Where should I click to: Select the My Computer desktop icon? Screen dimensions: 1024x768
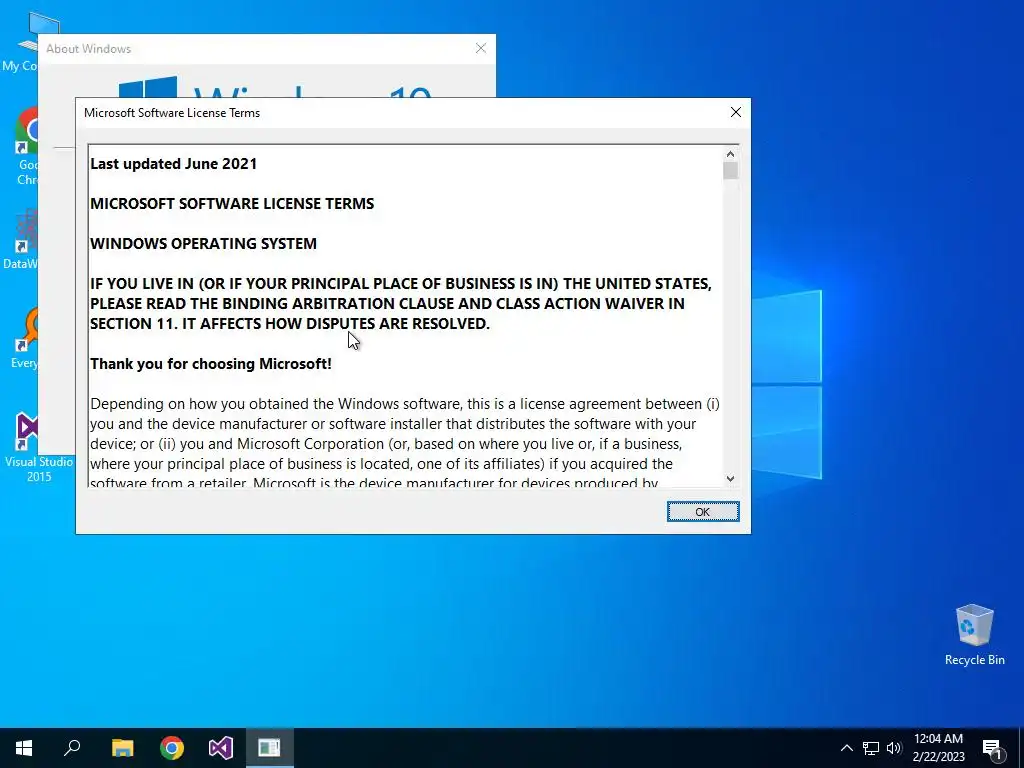pos(24,40)
